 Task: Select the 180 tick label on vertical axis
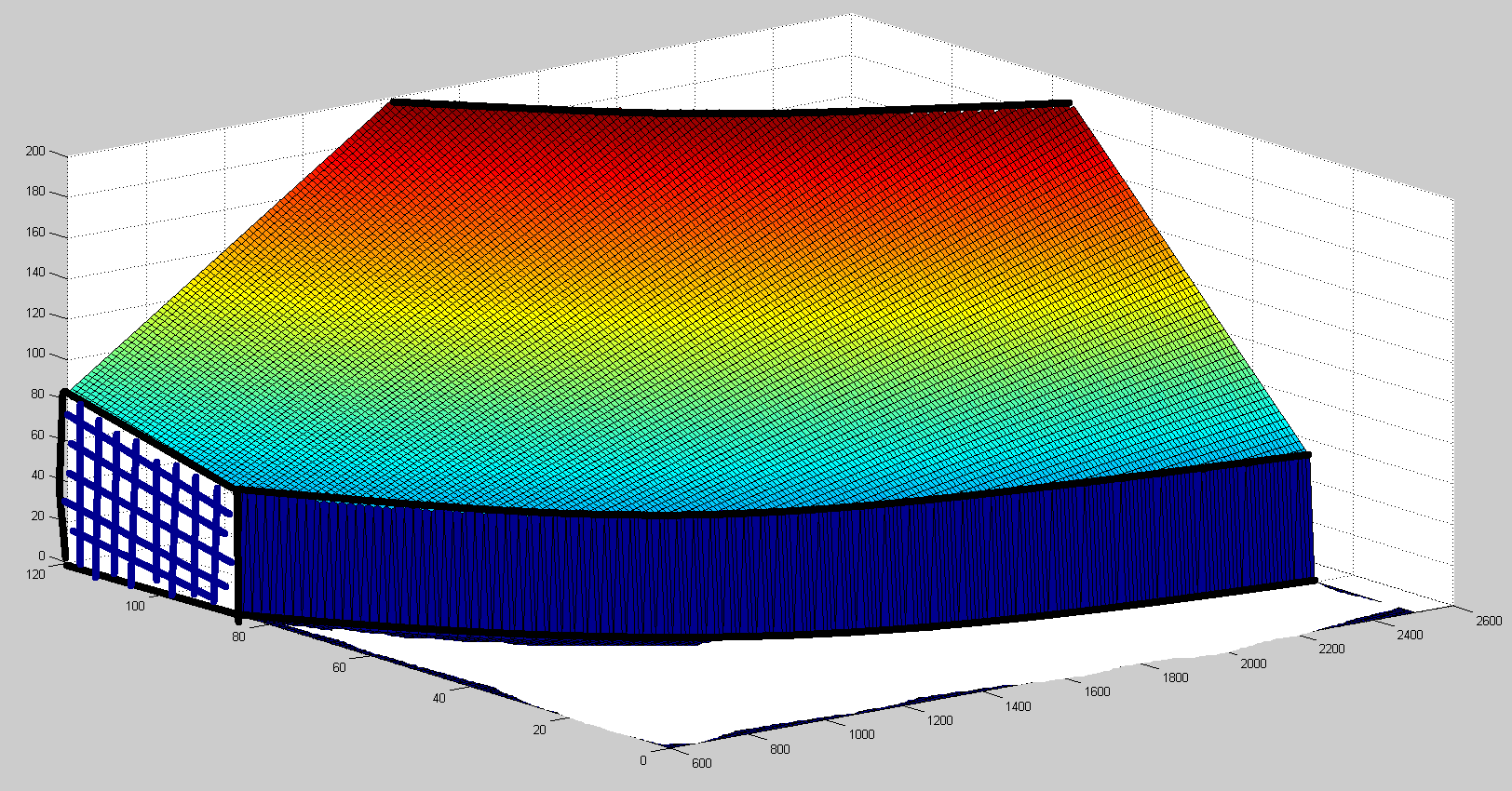click(34, 192)
